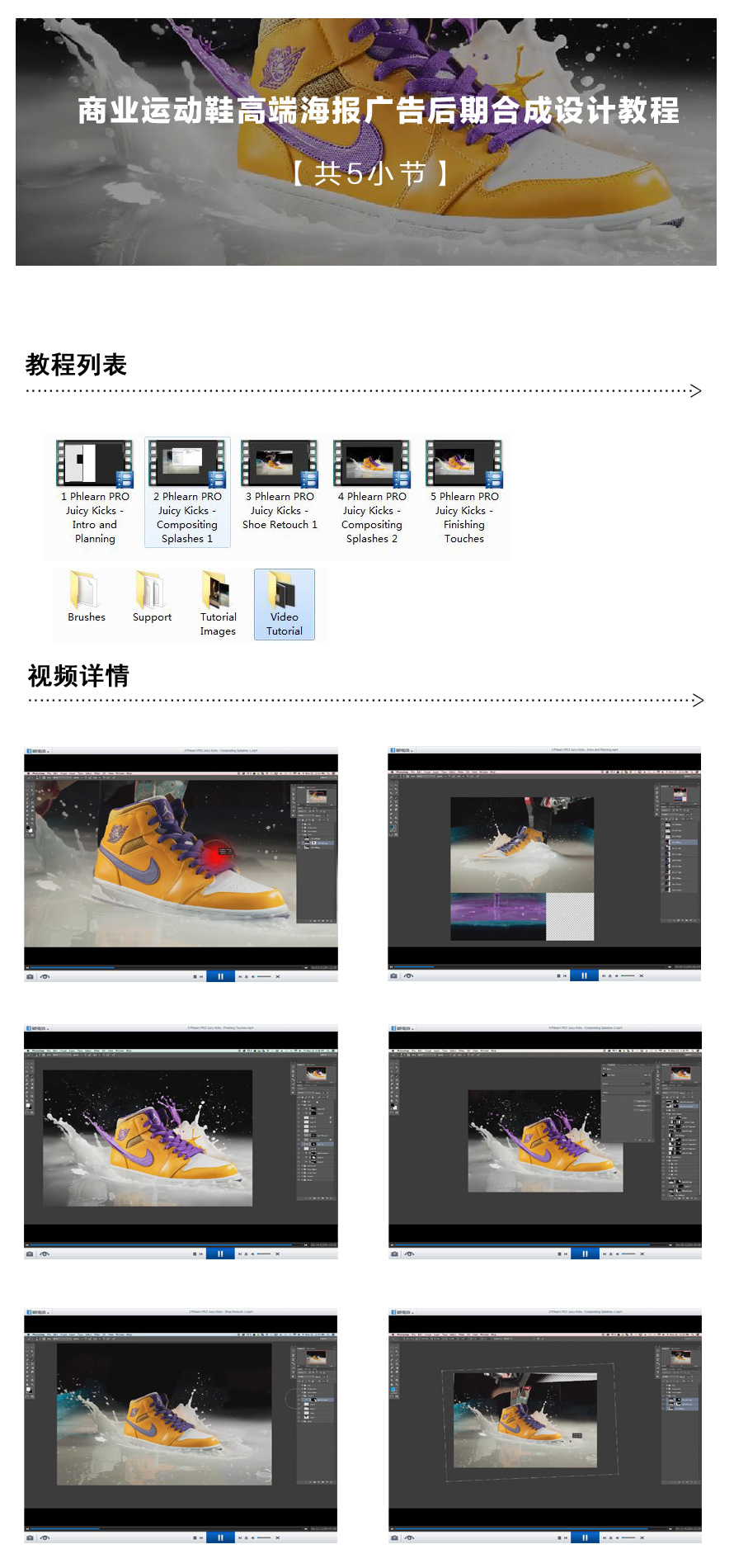Click the "3 Phlearn PRO Juicy Kicks - Shoe Retouch 1" file name
This screenshot has height=1568, width=734.
(280, 510)
